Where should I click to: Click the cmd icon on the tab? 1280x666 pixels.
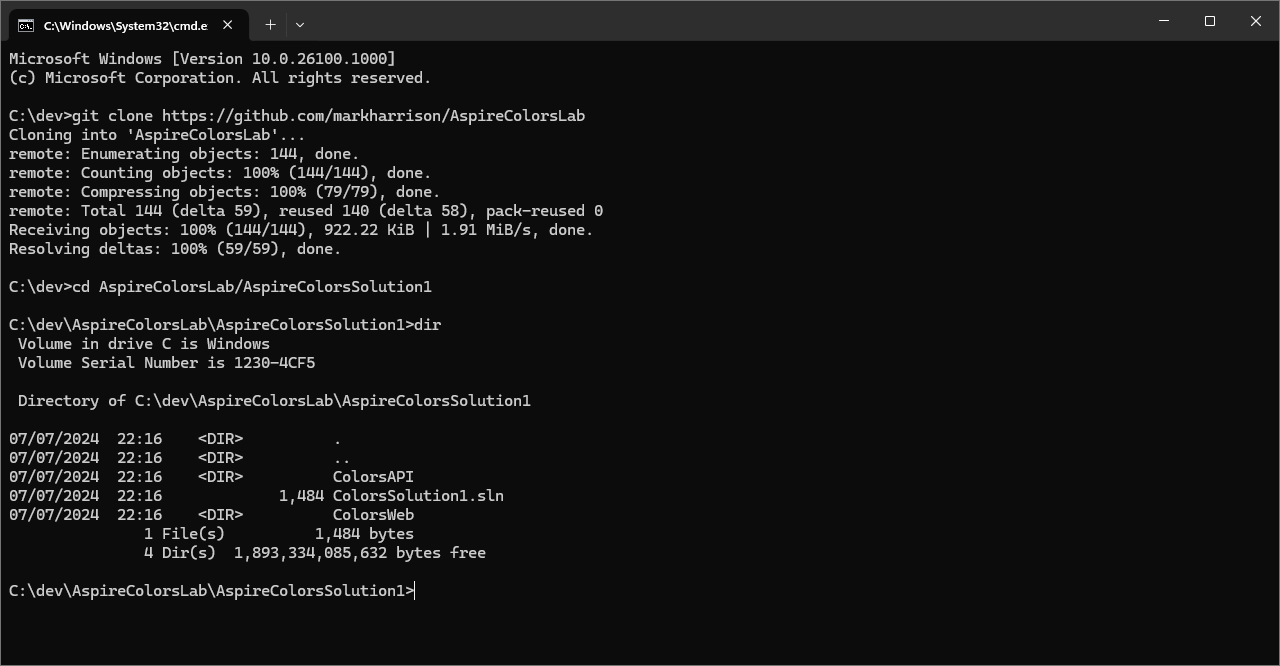[25, 25]
